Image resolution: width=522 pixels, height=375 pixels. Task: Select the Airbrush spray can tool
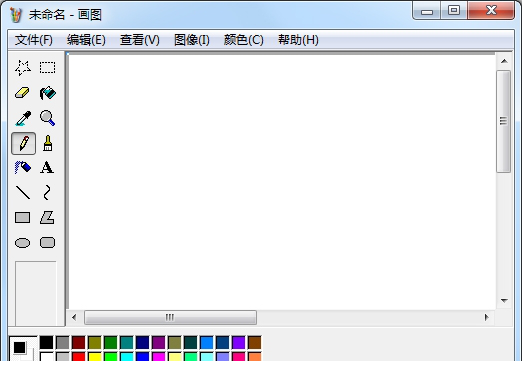[x=23, y=168]
